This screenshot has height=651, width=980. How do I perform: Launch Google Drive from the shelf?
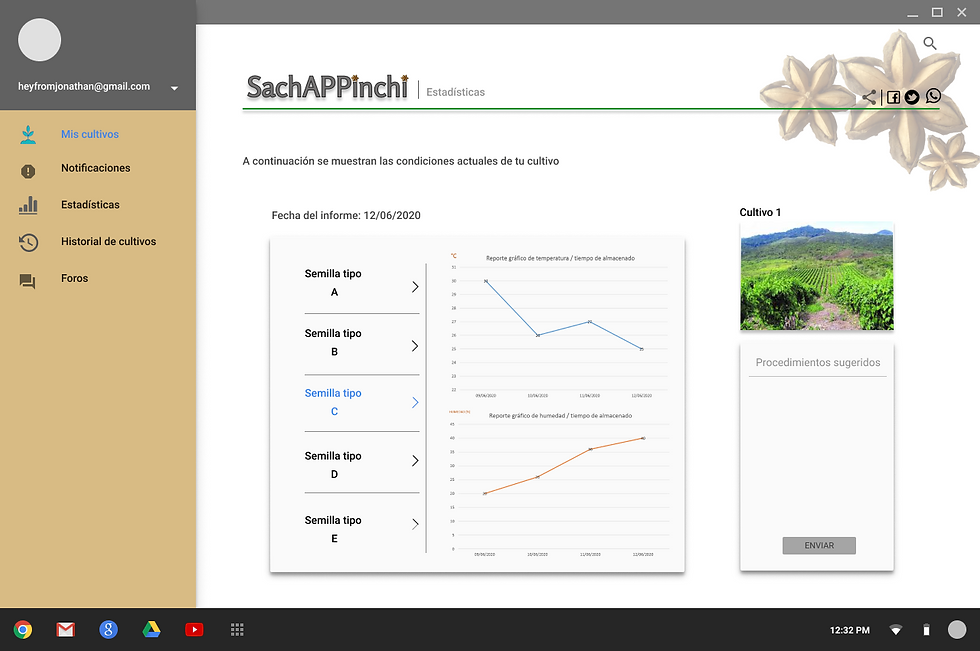[x=151, y=630]
